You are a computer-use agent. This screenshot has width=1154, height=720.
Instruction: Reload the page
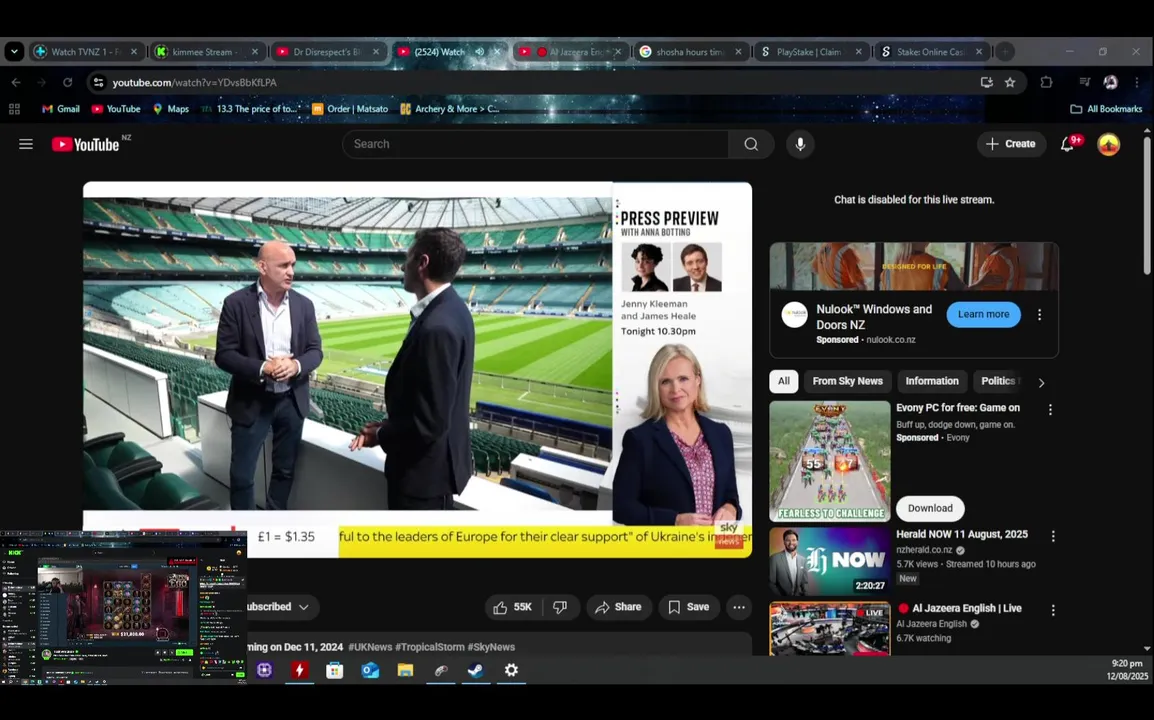pos(67,82)
